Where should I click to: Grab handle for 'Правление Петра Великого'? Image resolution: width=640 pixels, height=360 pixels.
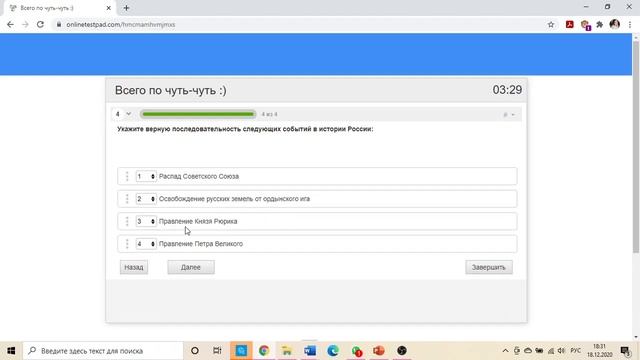point(127,244)
